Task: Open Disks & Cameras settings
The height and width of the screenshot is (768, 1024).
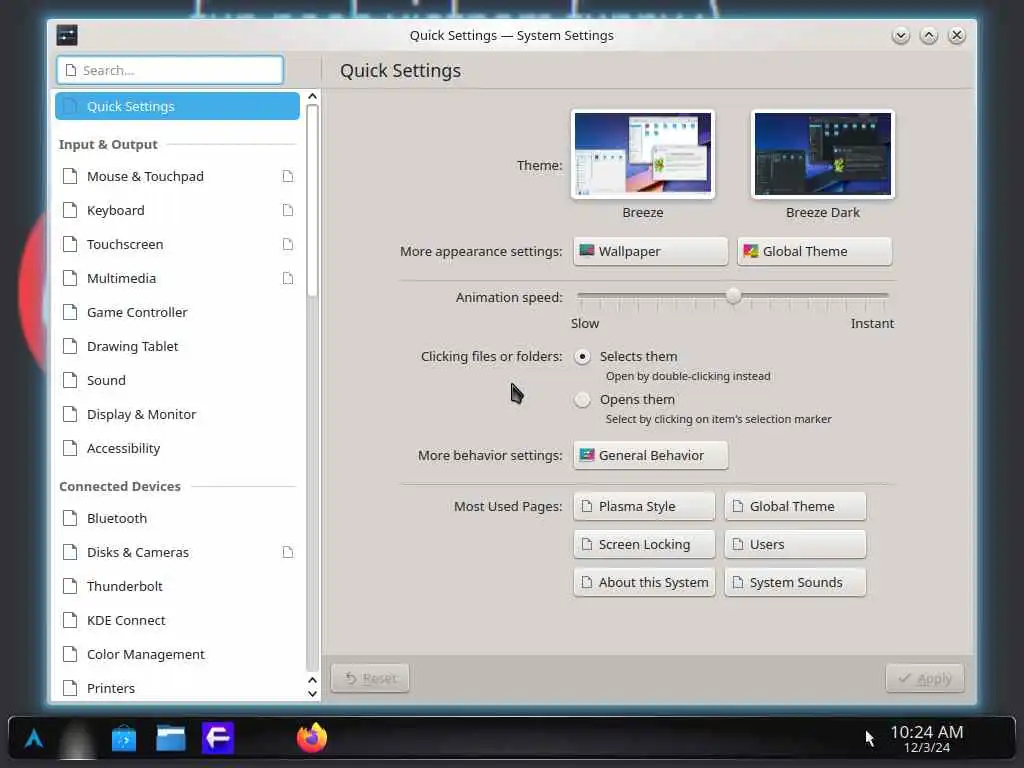Action: [x=177, y=552]
